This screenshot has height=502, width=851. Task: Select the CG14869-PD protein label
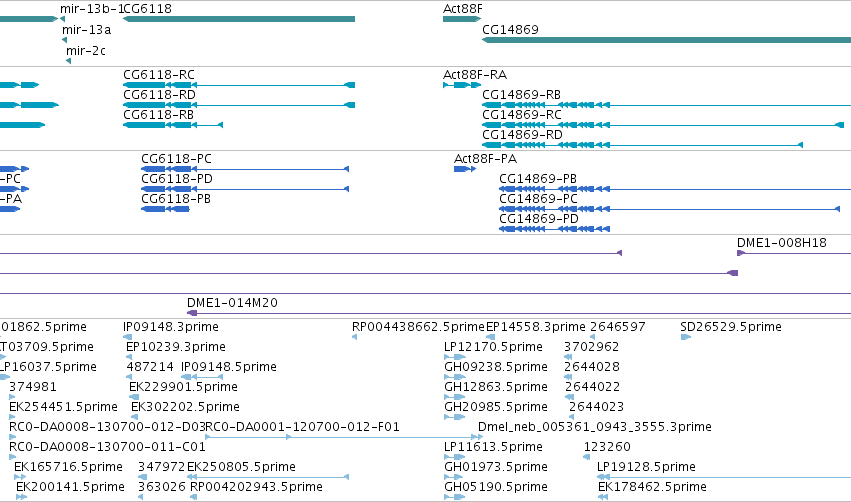539,219
